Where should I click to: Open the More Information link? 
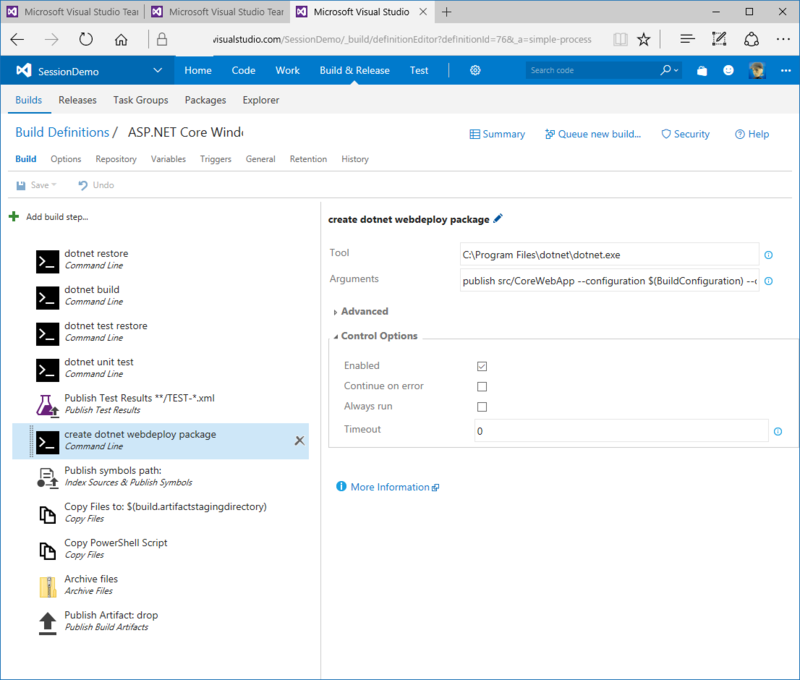click(388, 487)
